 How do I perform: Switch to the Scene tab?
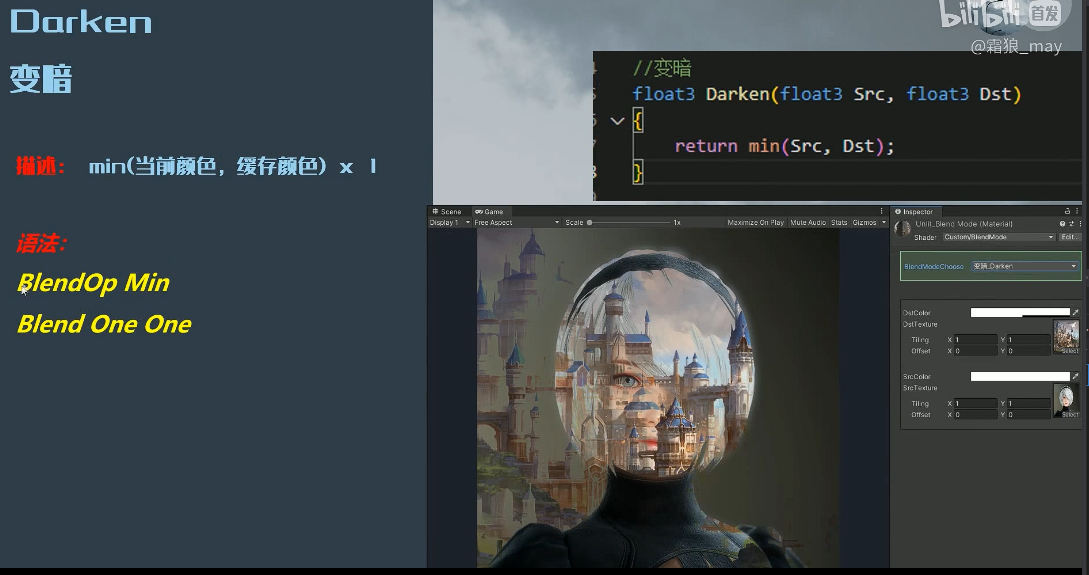click(x=447, y=212)
